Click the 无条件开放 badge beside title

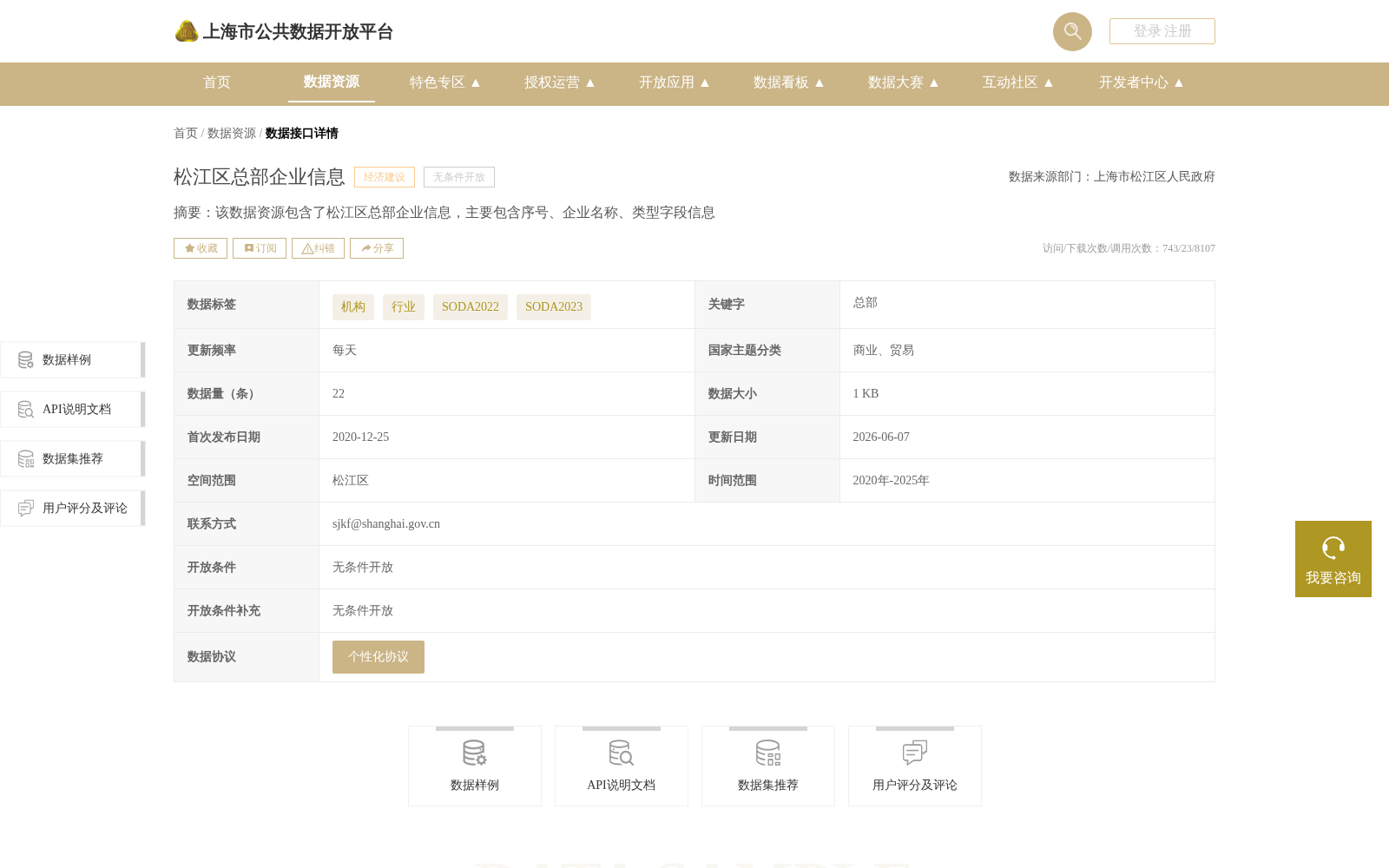pyautogui.click(x=459, y=177)
